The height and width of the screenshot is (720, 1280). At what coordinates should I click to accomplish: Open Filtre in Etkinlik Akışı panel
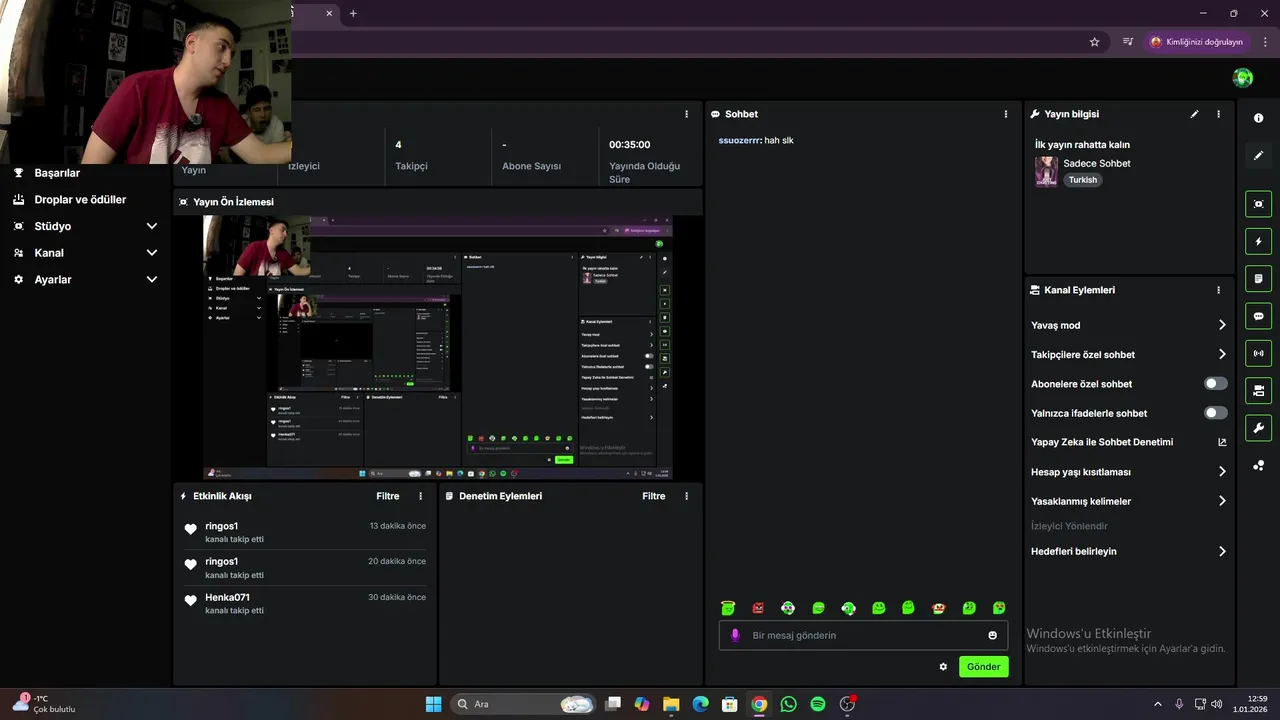[388, 496]
